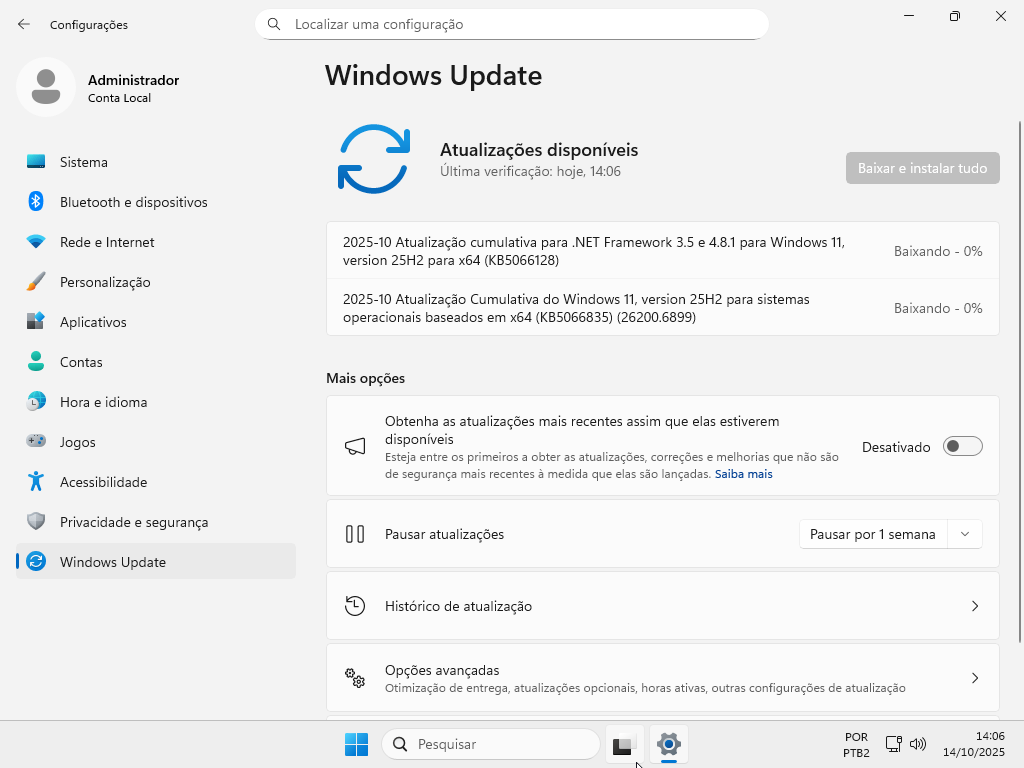Go to Acessibilidade settings
Viewport: 1024px width, 768px height.
(x=156, y=481)
